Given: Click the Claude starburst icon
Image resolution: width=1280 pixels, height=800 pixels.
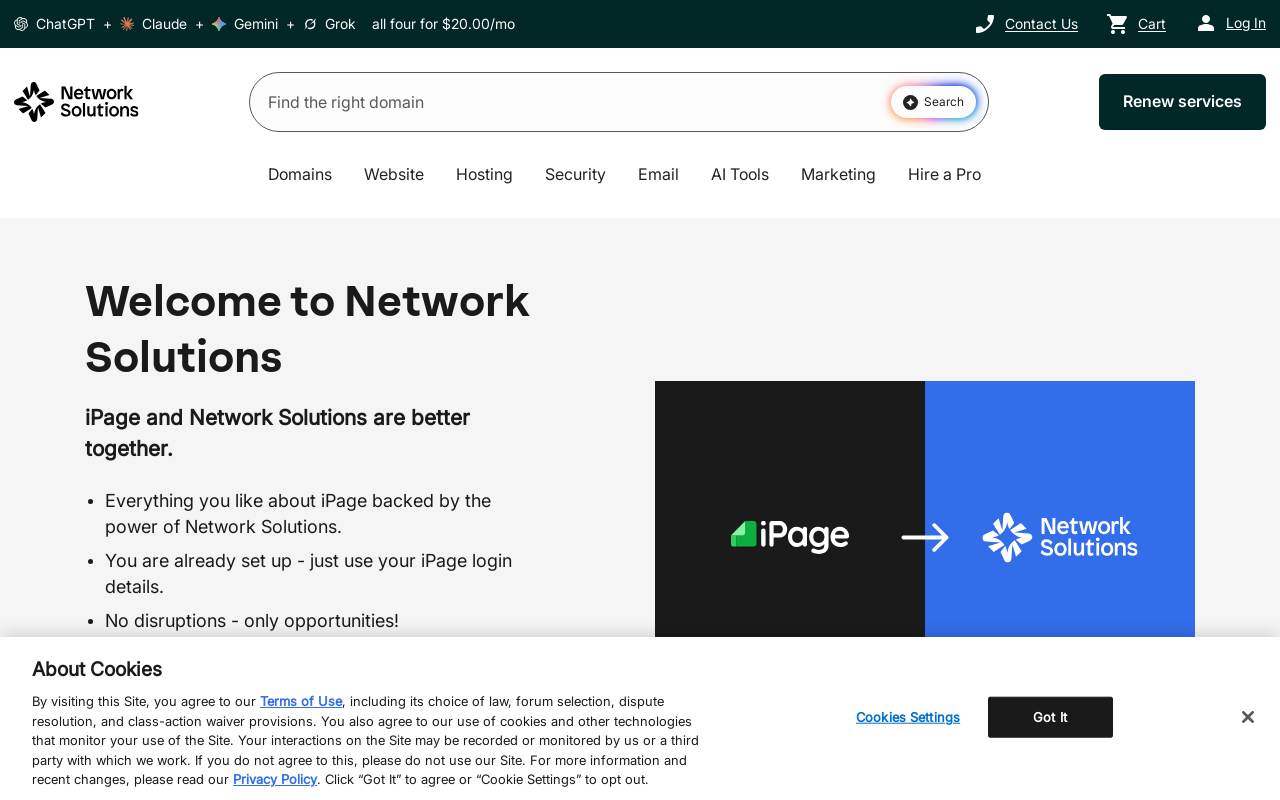Looking at the screenshot, I should click(x=127, y=24).
